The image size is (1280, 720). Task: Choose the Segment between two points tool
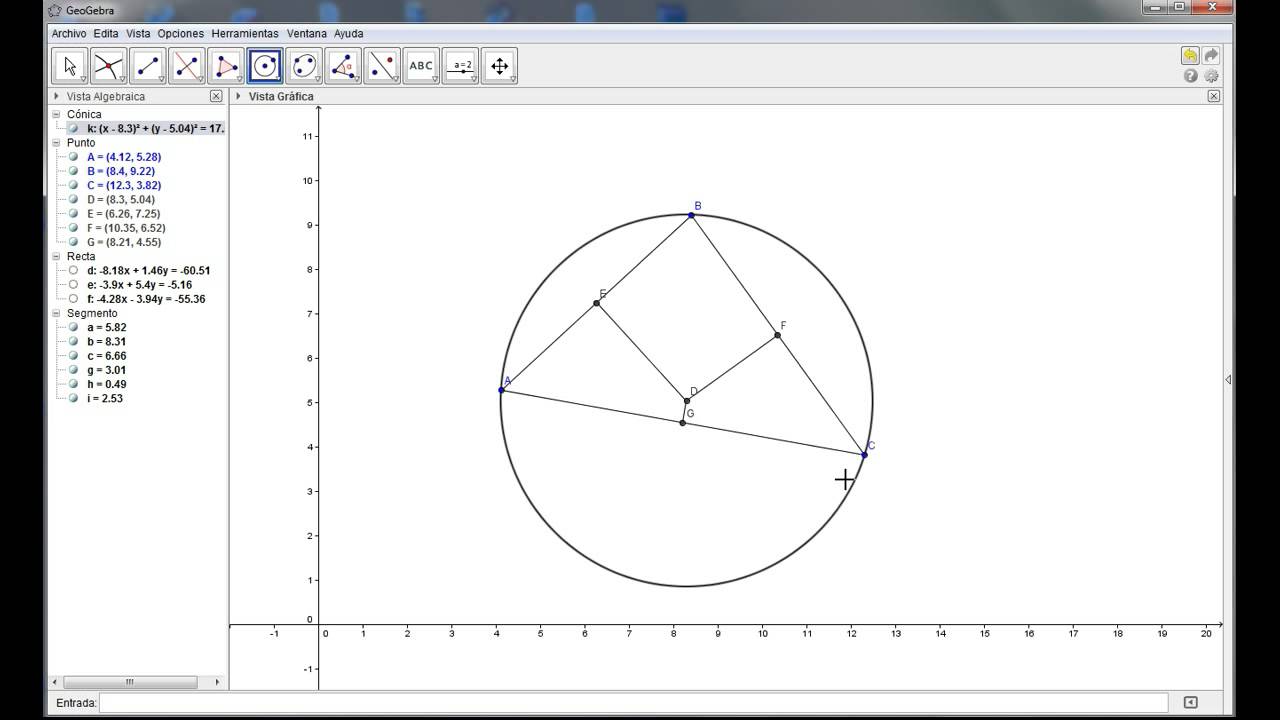(147, 66)
